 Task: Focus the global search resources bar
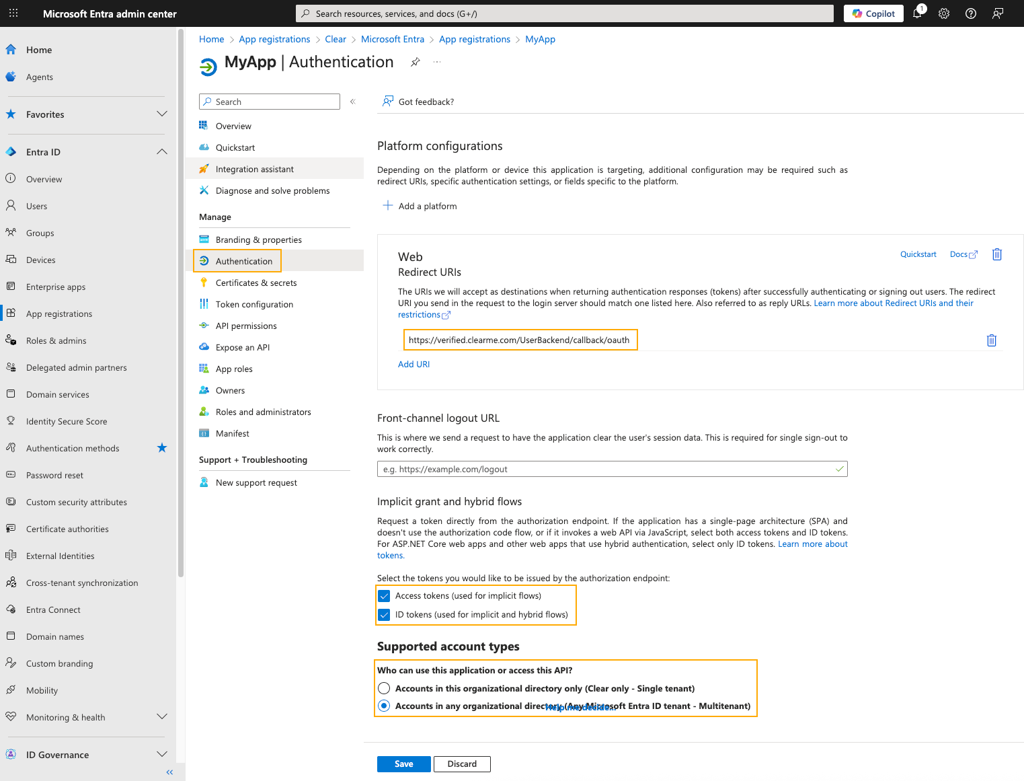click(565, 13)
